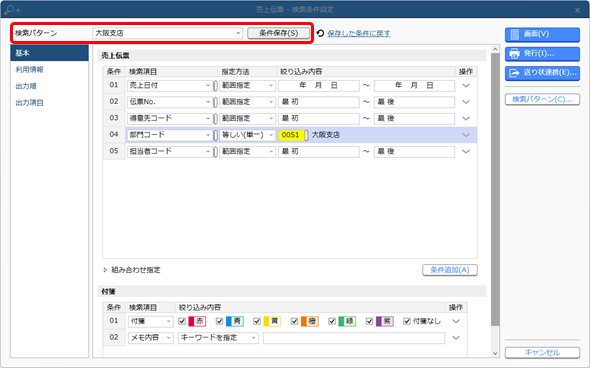Toggle the 黄 sticky note checkbox
Screen dimensions: 590x368
pos(257,321)
